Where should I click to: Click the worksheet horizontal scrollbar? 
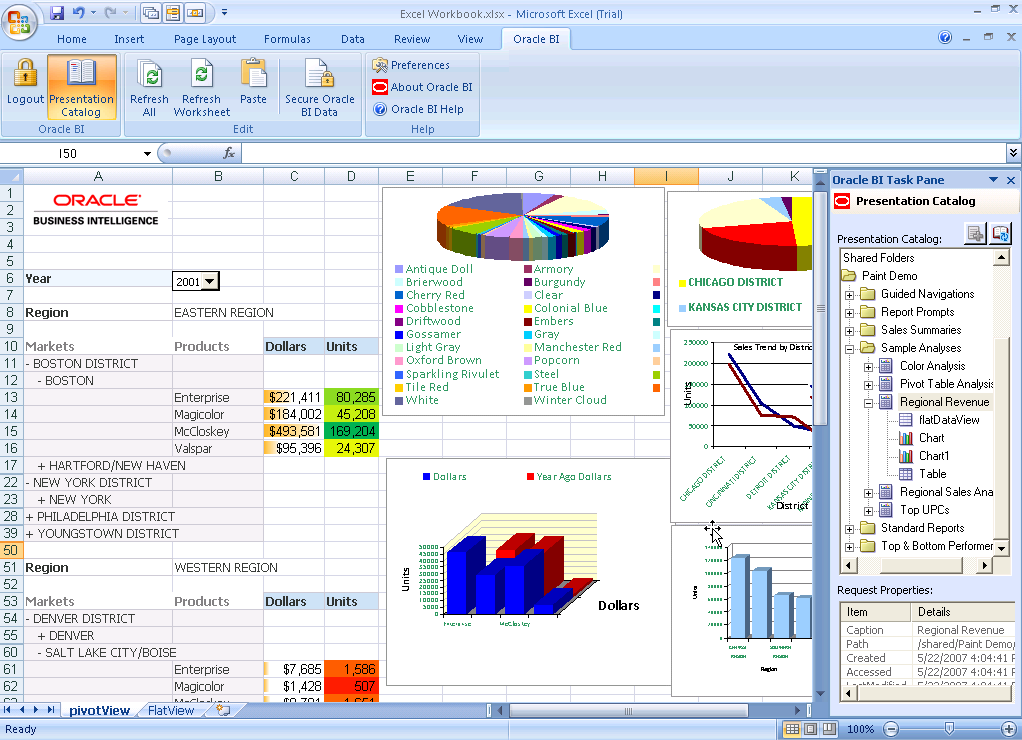(x=628, y=710)
